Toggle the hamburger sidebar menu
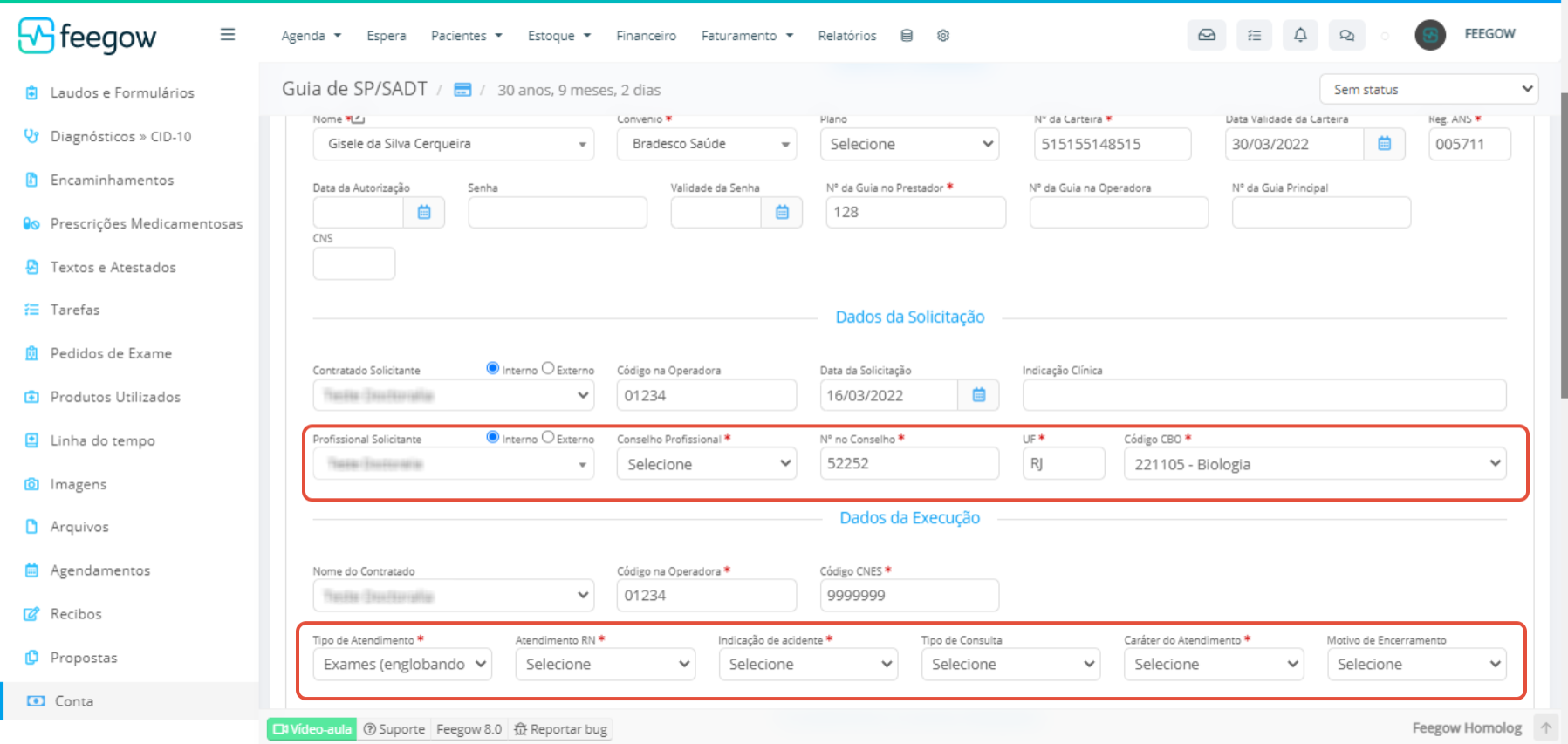The height and width of the screenshot is (744, 1568). [x=228, y=35]
